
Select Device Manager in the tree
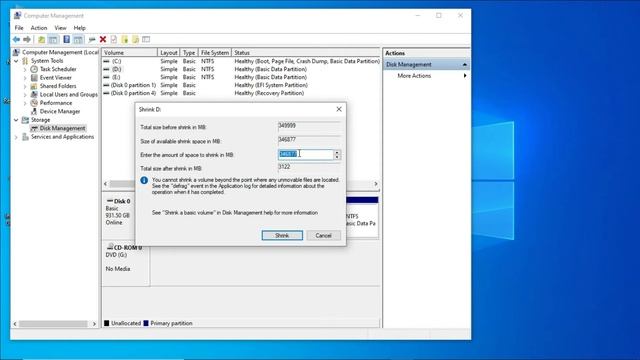(x=60, y=111)
